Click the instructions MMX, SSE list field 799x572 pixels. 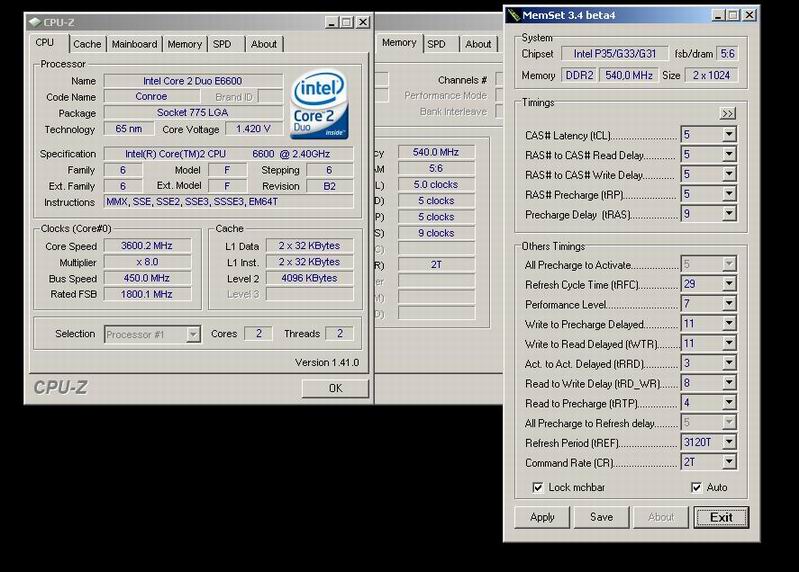[x=228, y=202]
